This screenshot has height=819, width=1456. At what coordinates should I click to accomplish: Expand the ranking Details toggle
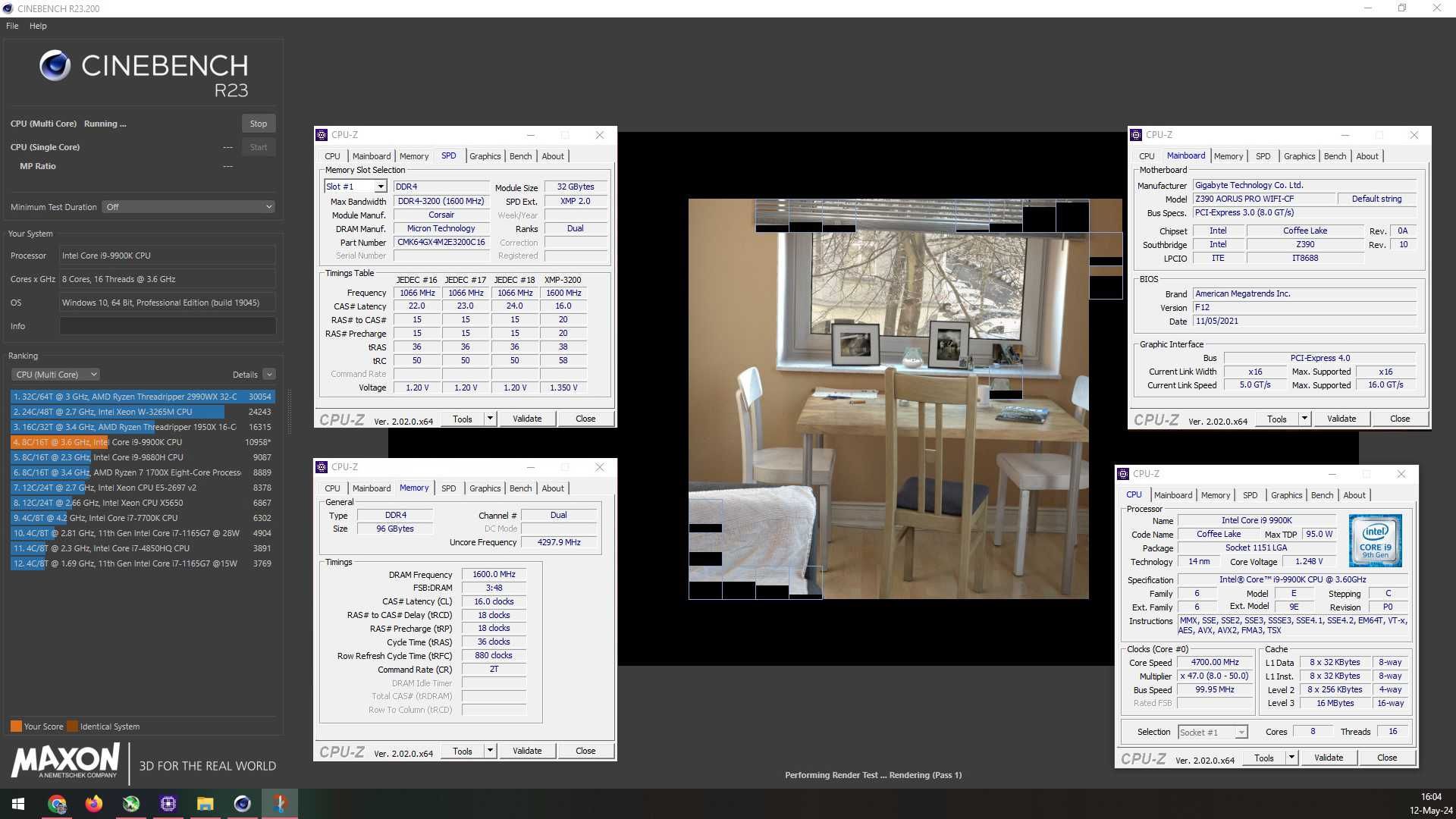(269, 375)
